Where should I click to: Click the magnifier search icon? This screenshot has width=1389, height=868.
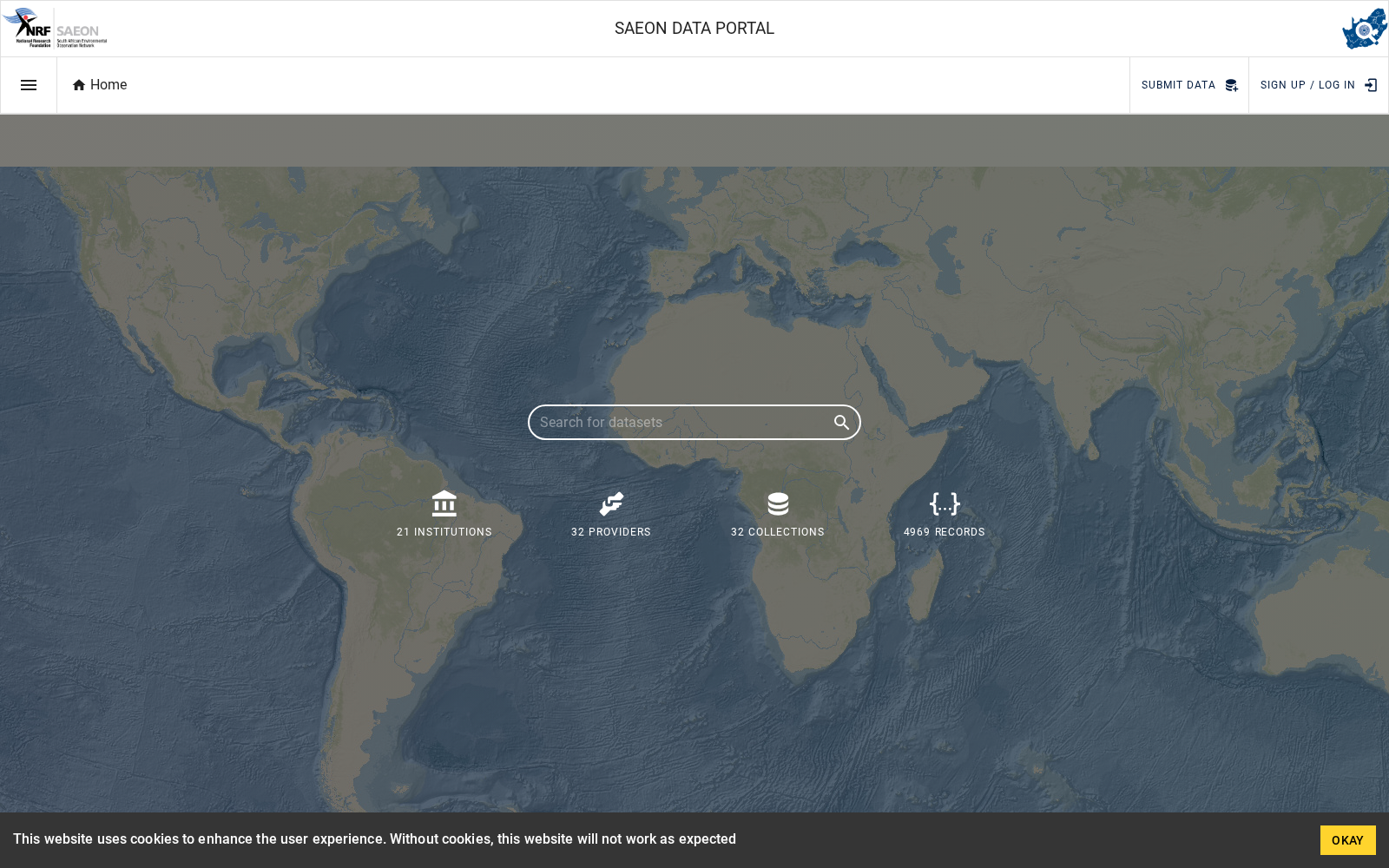[841, 423]
